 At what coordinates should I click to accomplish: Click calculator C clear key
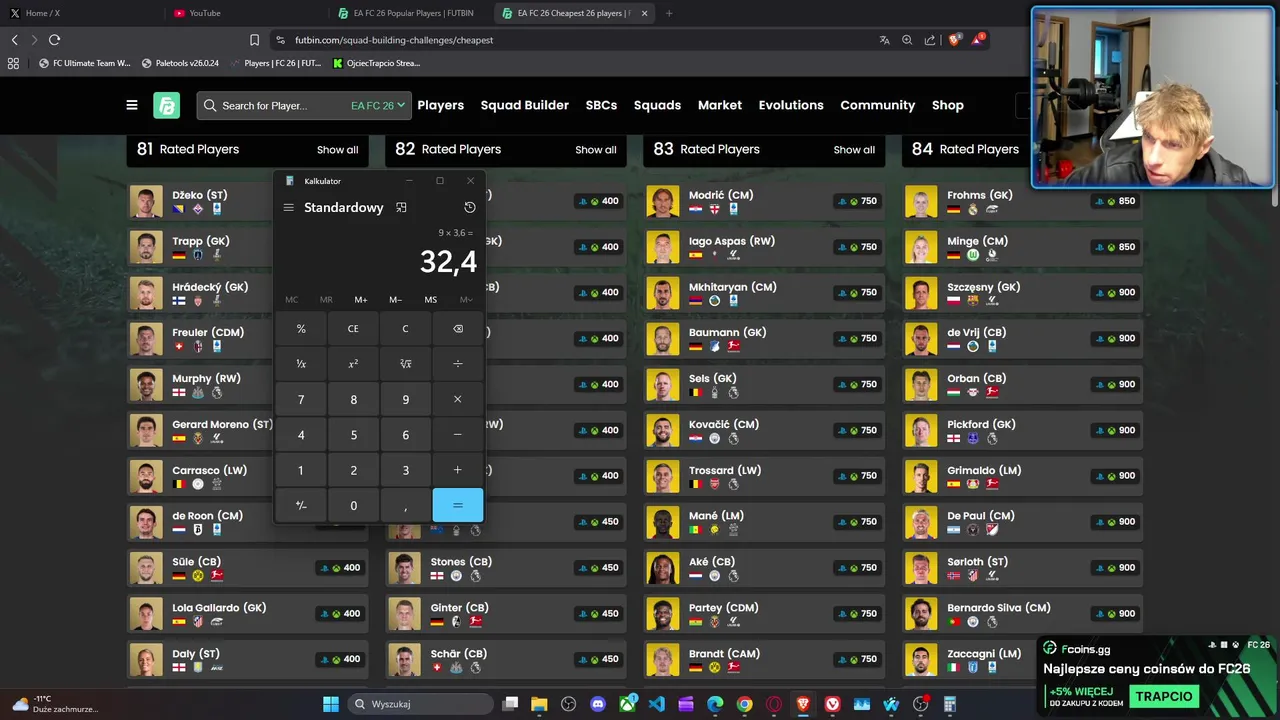point(405,329)
